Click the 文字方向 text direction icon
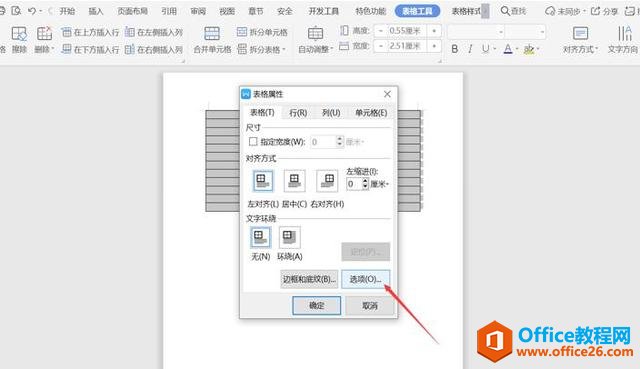The height and width of the screenshot is (369, 640). [624, 33]
